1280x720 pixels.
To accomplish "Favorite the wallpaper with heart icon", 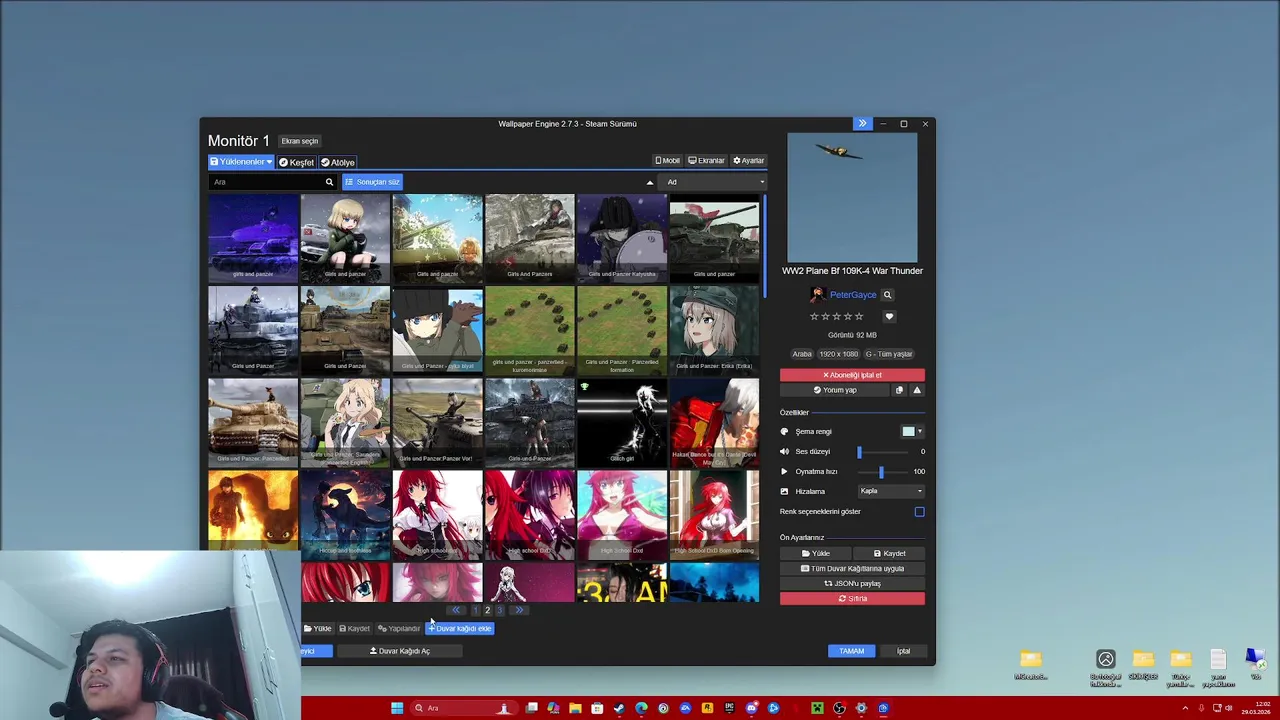I will [x=889, y=317].
